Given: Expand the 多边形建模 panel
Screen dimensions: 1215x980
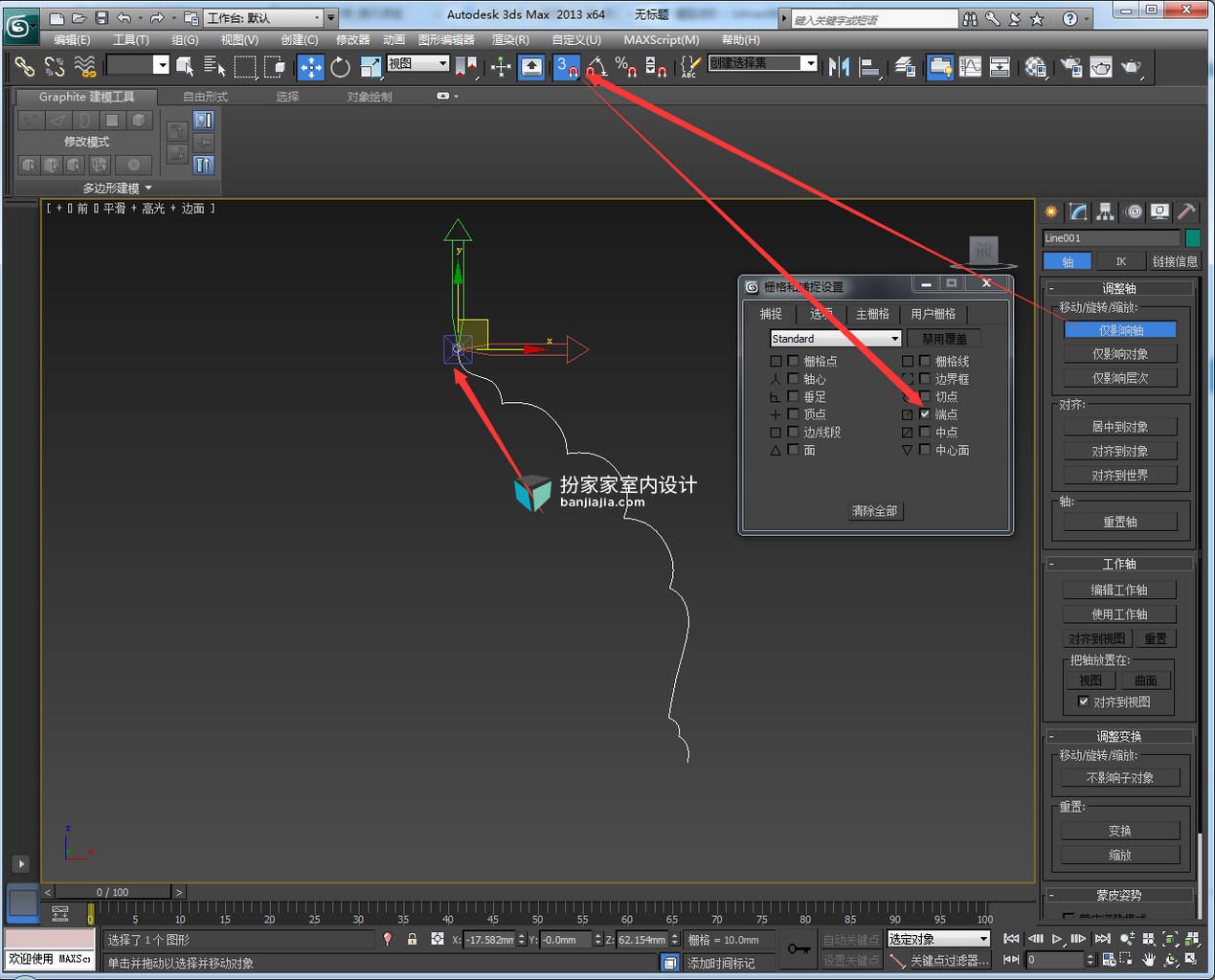Looking at the screenshot, I should [117, 188].
